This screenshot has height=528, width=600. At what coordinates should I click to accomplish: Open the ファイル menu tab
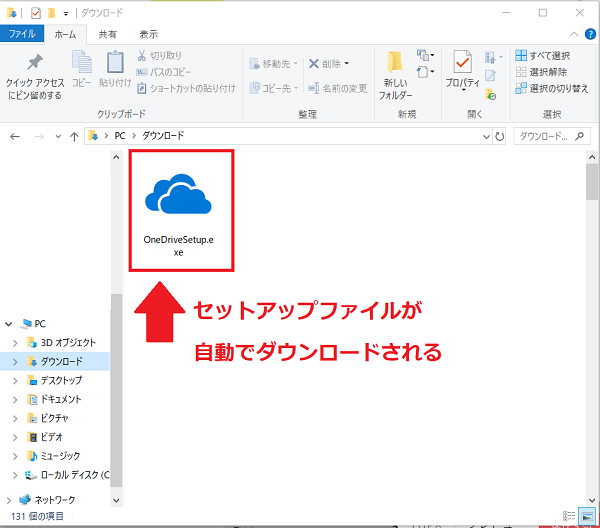22,34
